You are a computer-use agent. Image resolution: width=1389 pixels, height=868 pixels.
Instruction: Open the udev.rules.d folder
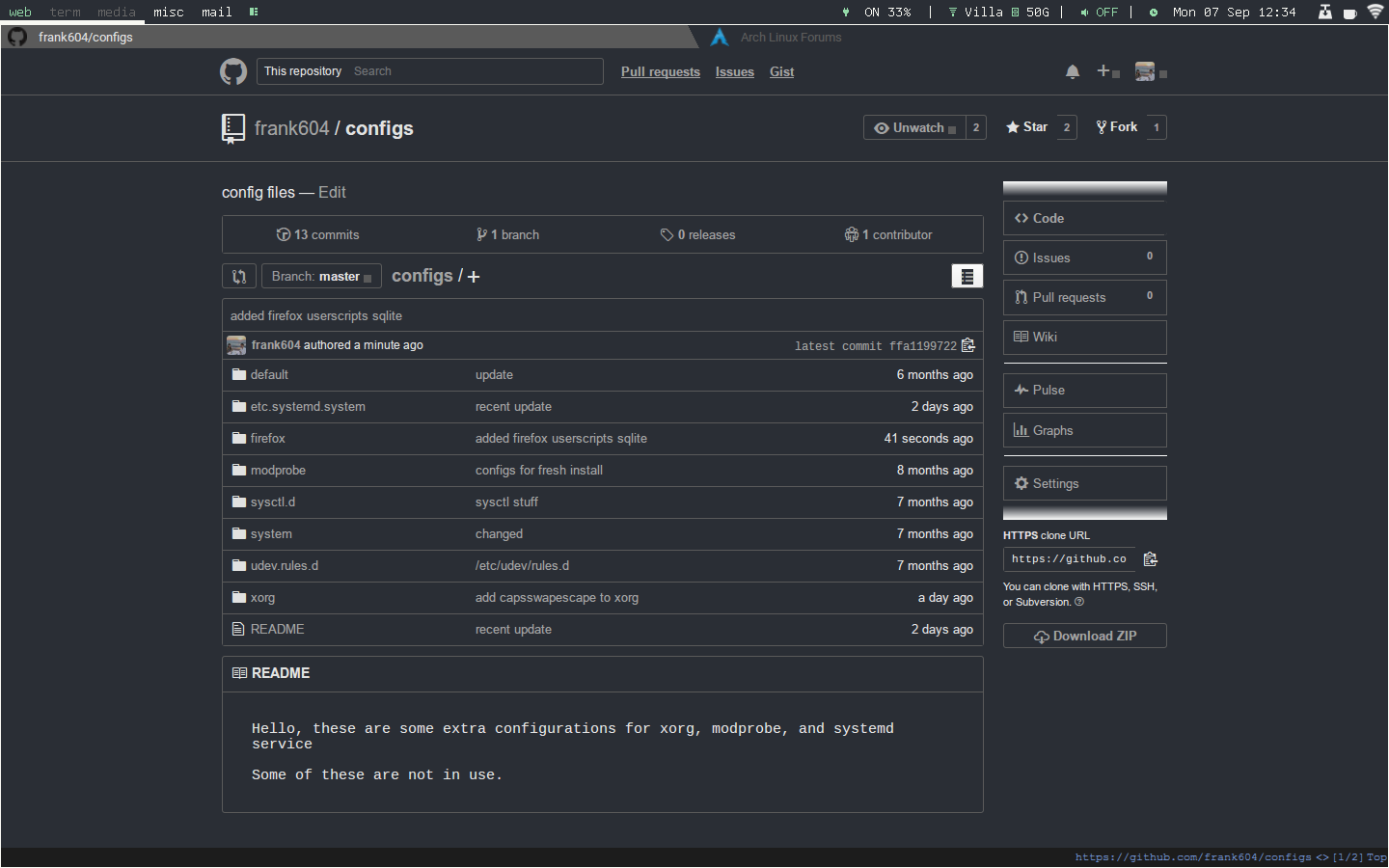(x=285, y=565)
